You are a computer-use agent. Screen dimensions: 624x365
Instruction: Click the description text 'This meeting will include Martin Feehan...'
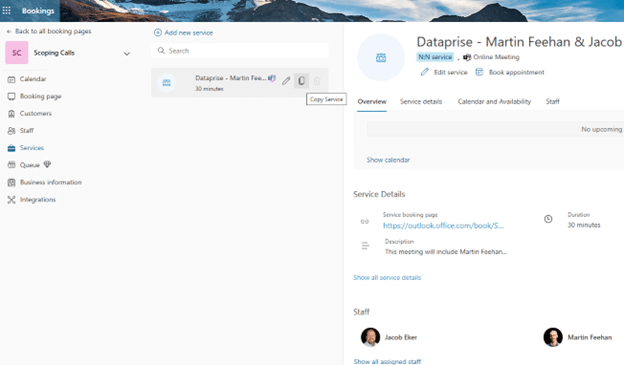[x=446, y=252]
